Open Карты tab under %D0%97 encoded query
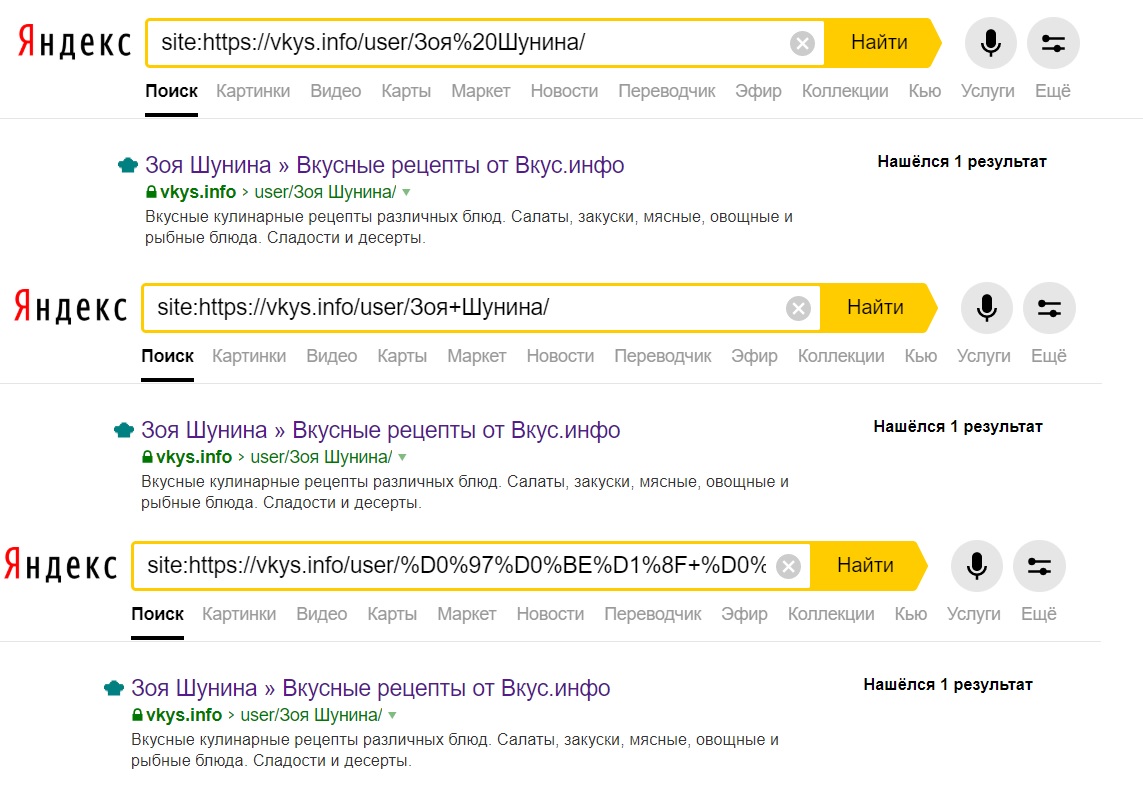This screenshot has width=1143, height=793. pyautogui.click(x=392, y=614)
